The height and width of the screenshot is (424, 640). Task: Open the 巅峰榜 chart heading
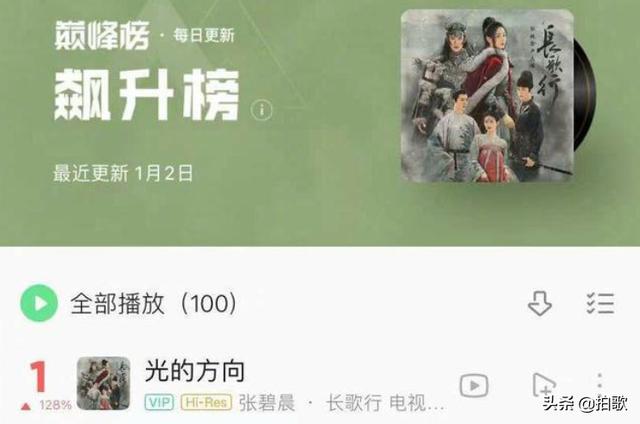coord(102,36)
